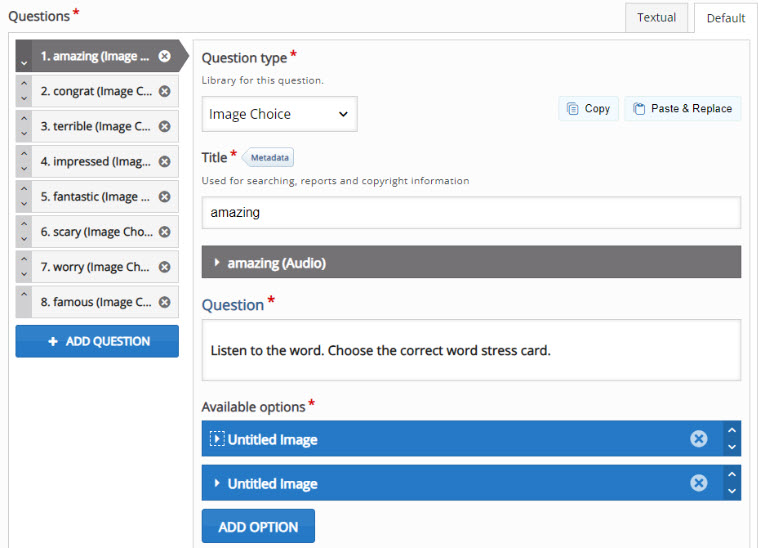758x548 pixels.
Task: Expand the first Untitled Image option
Action: point(217,439)
